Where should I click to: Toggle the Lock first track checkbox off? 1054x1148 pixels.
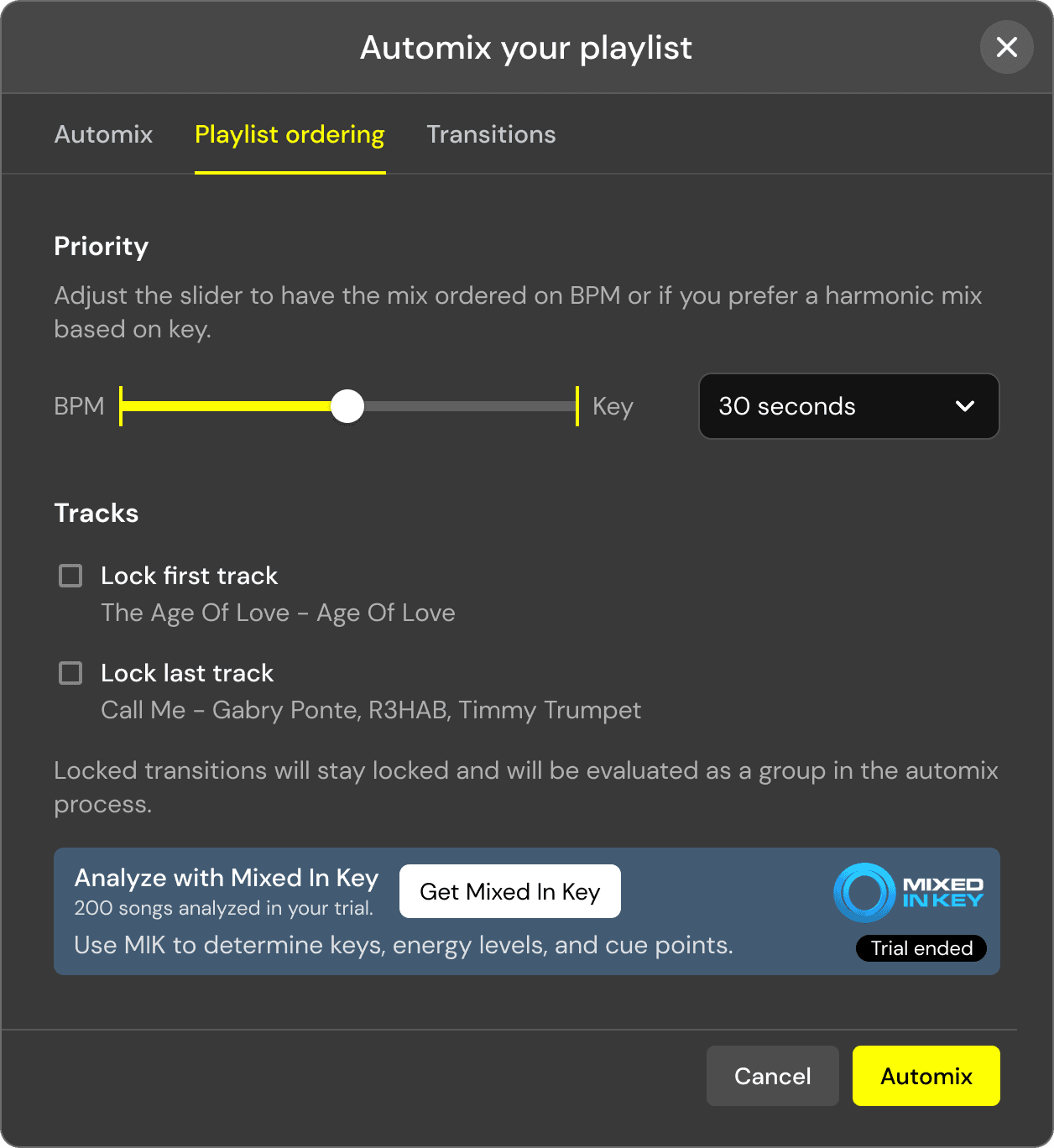click(70, 576)
